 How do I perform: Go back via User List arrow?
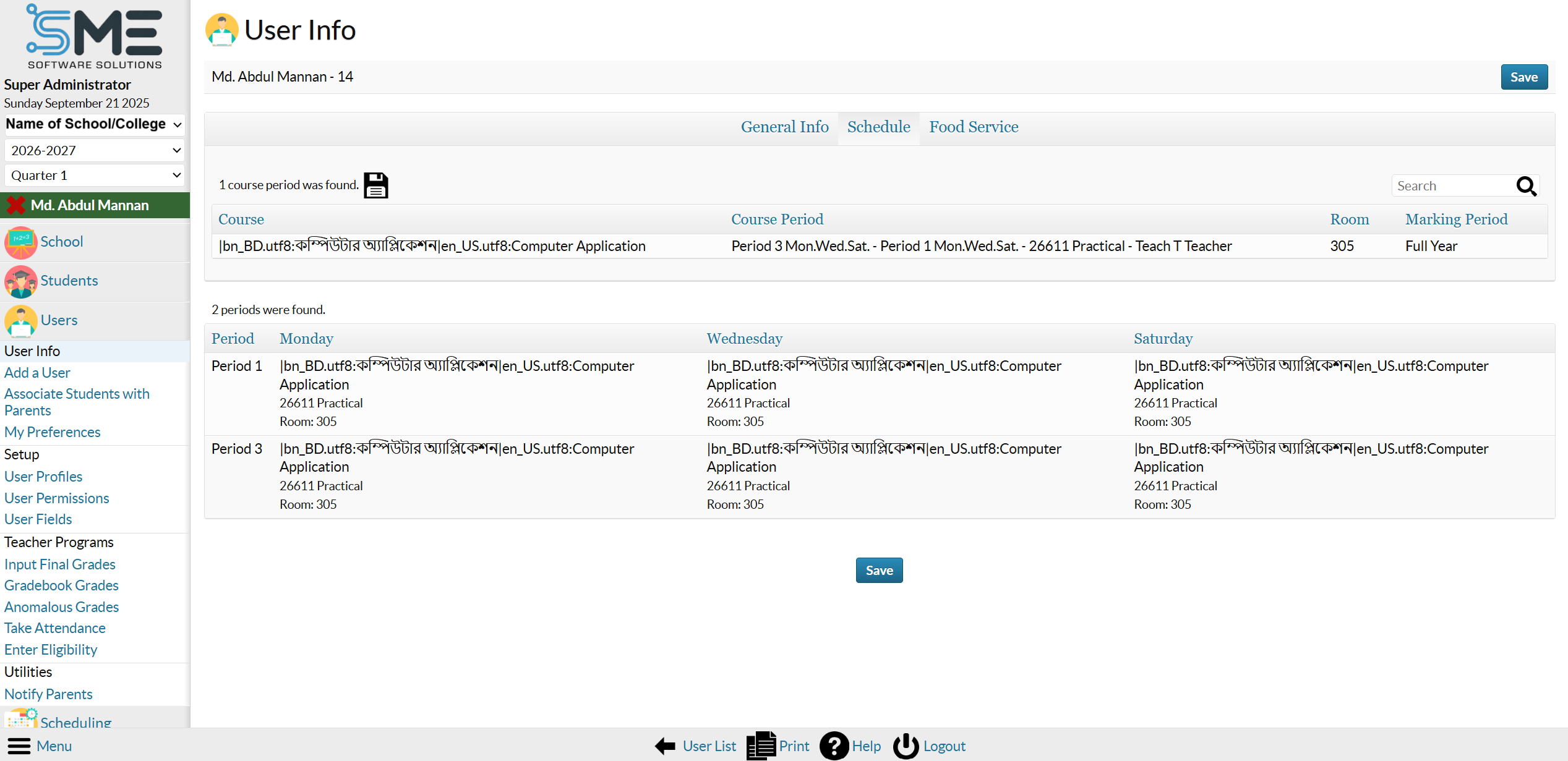coord(666,746)
